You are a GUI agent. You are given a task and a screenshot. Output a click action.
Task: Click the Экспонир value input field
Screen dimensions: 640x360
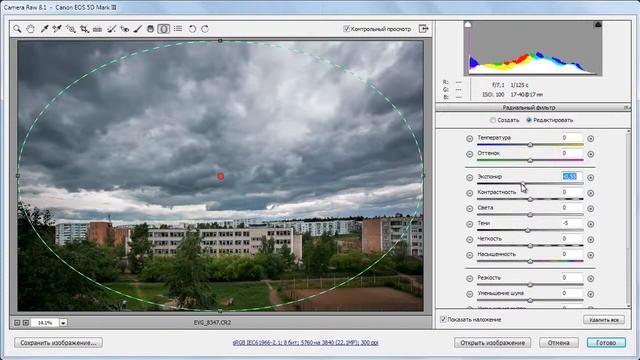pyautogui.click(x=571, y=176)
